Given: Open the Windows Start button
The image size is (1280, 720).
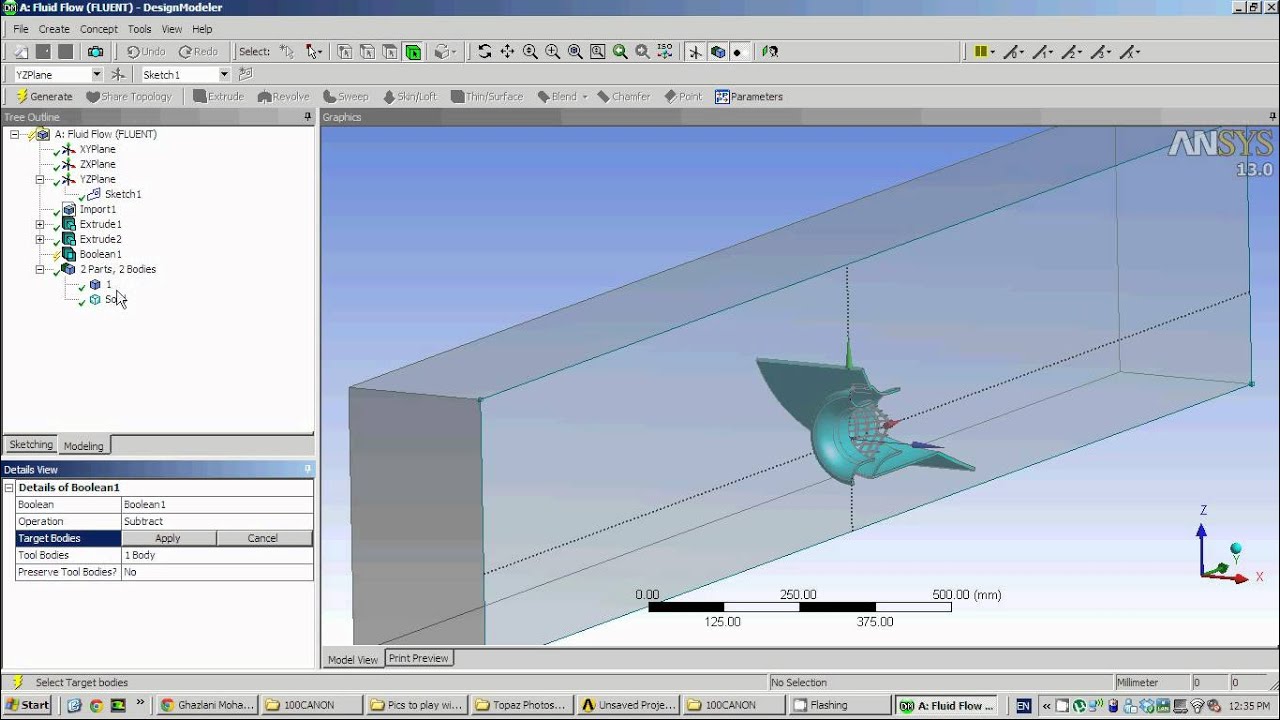Looking at the screenshot, I should pos(28,705).
